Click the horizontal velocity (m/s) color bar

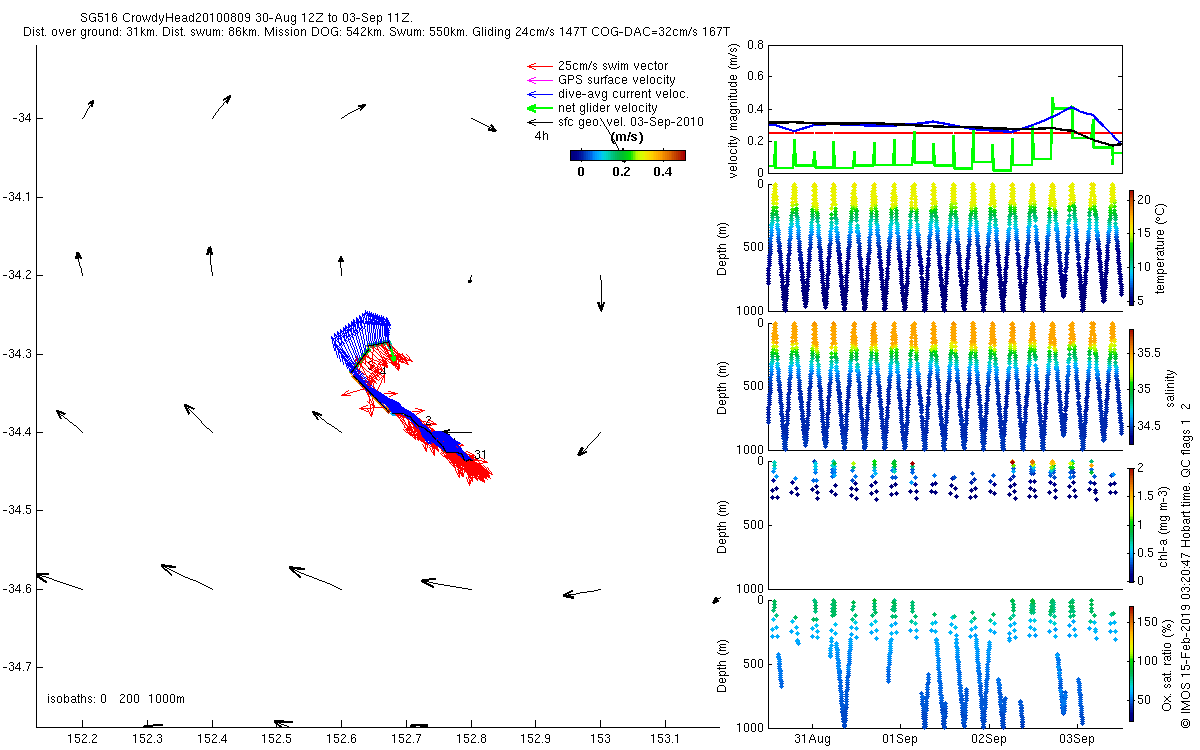click(628, 155)
